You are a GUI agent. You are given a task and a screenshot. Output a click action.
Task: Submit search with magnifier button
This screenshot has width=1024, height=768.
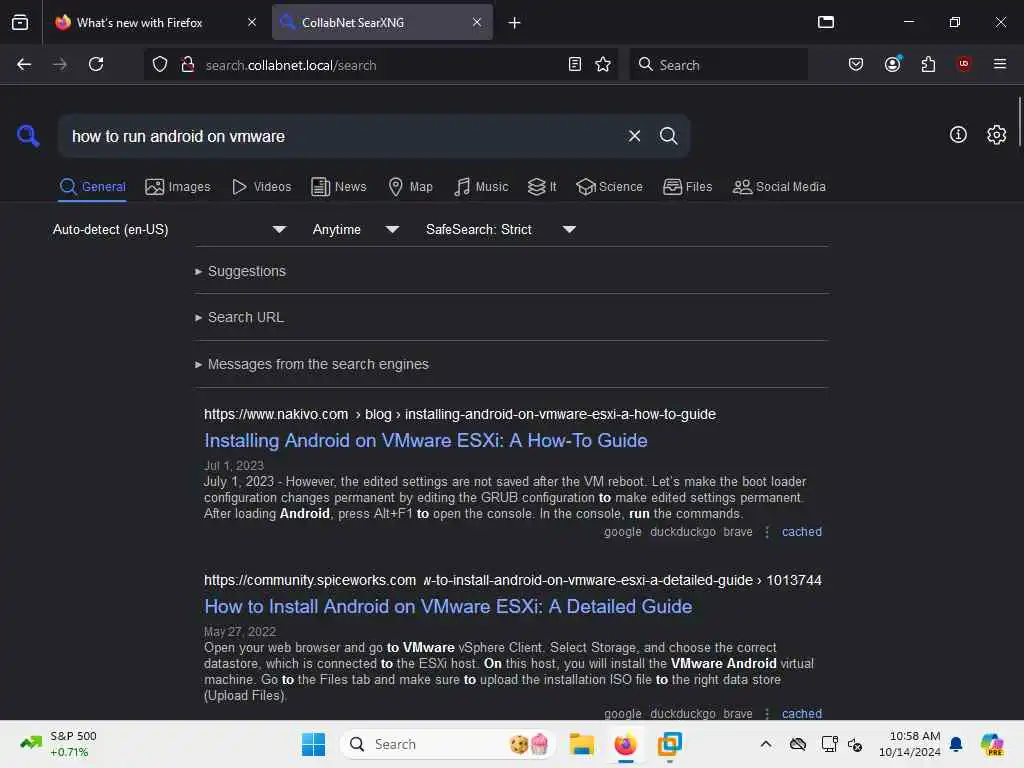668,136
